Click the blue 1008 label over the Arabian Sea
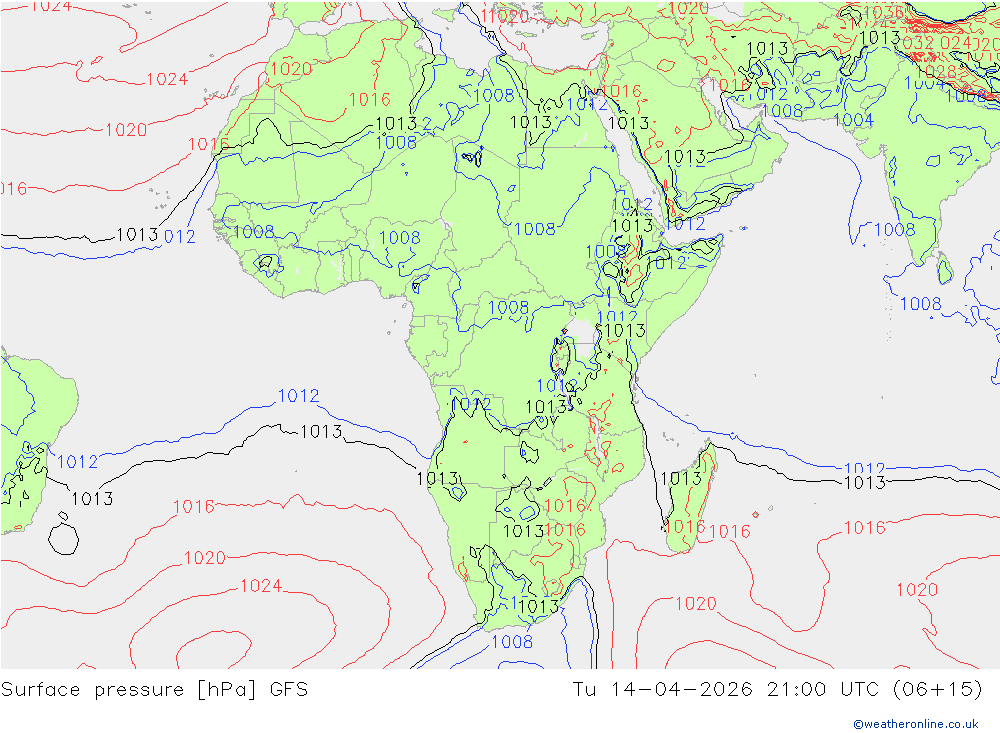Viewport: 1000px width, 733px height. [894, 230]
